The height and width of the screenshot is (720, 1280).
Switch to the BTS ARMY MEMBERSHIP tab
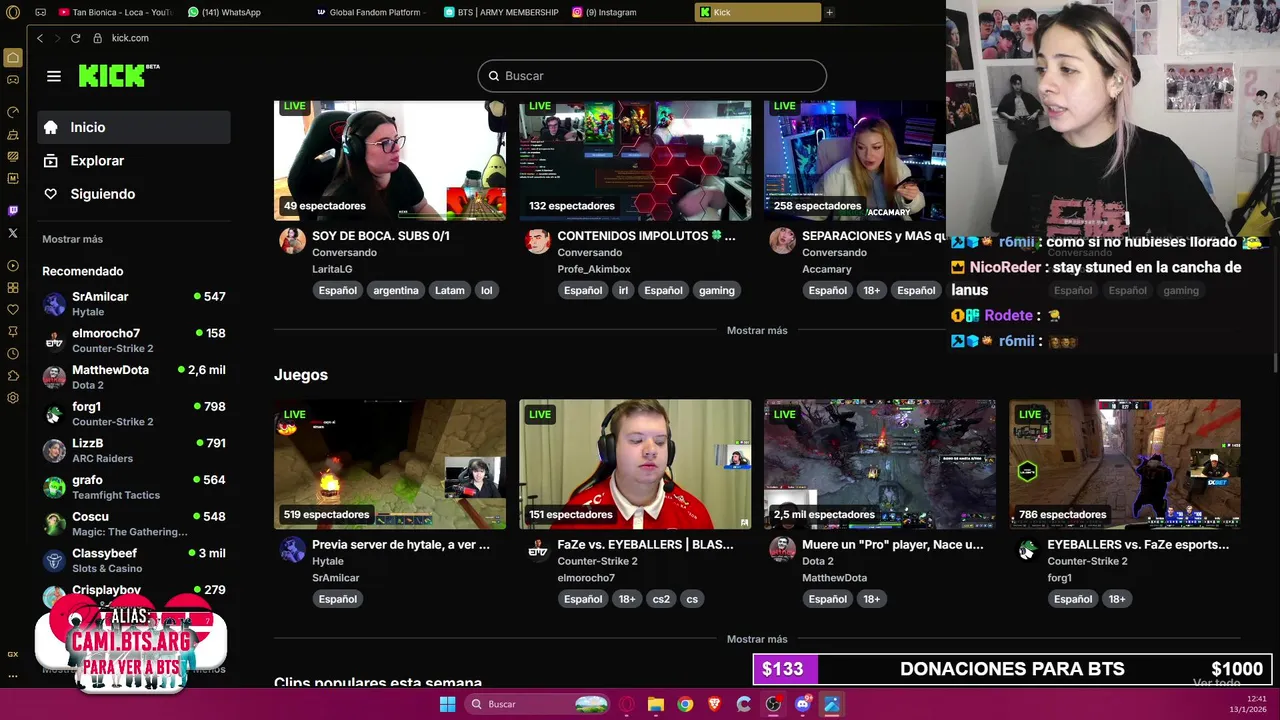[501, 12]
